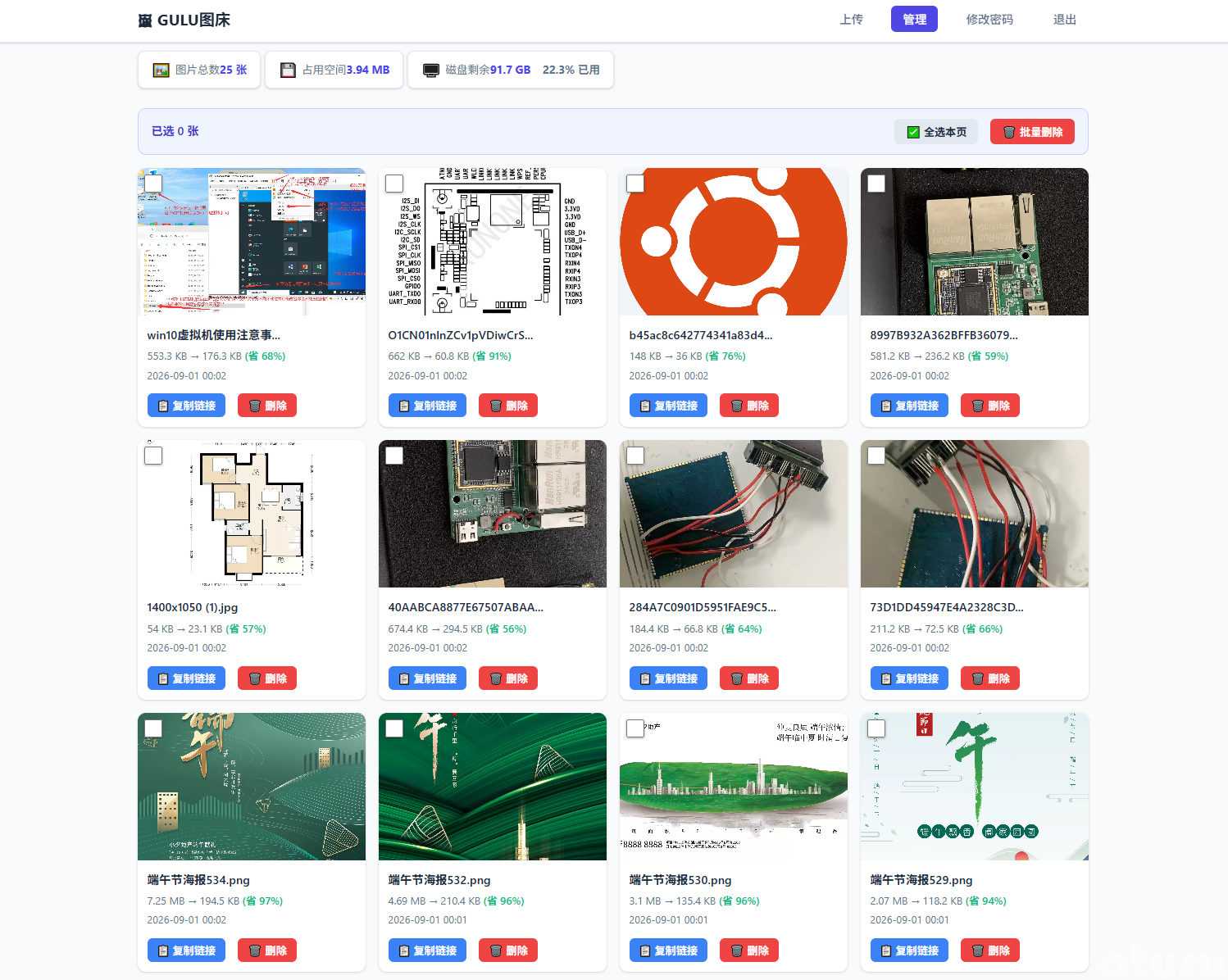Click the 图片总数 picture icon

161,70
